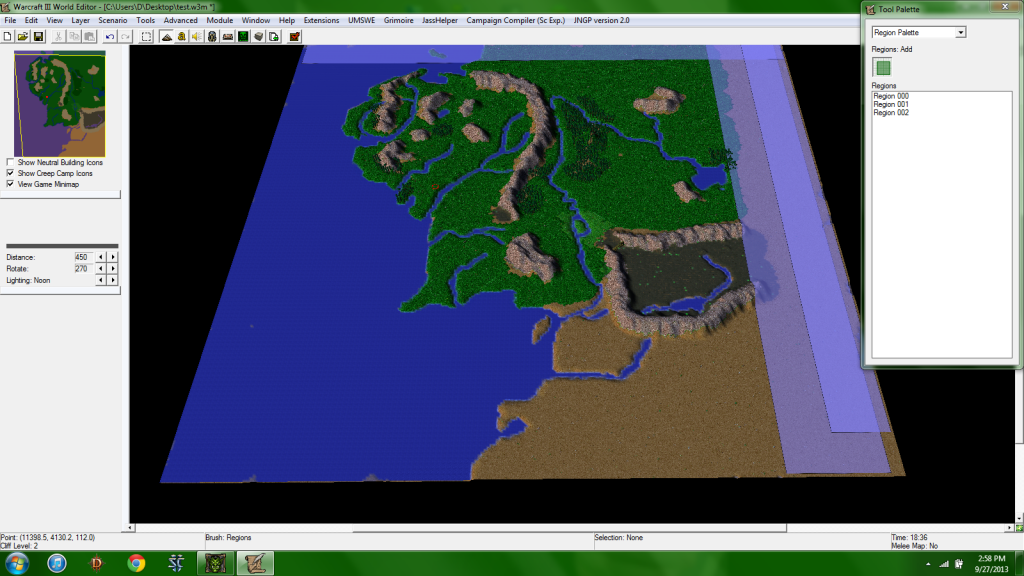
Task: Switch Lighting to next option with right arrow
Action: [113, 280]
